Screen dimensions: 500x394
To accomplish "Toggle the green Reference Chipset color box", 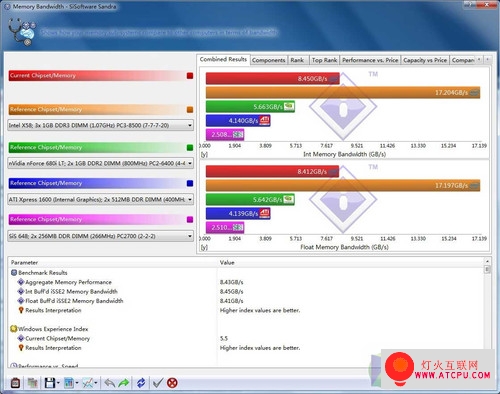I will (x=190, y=148).
